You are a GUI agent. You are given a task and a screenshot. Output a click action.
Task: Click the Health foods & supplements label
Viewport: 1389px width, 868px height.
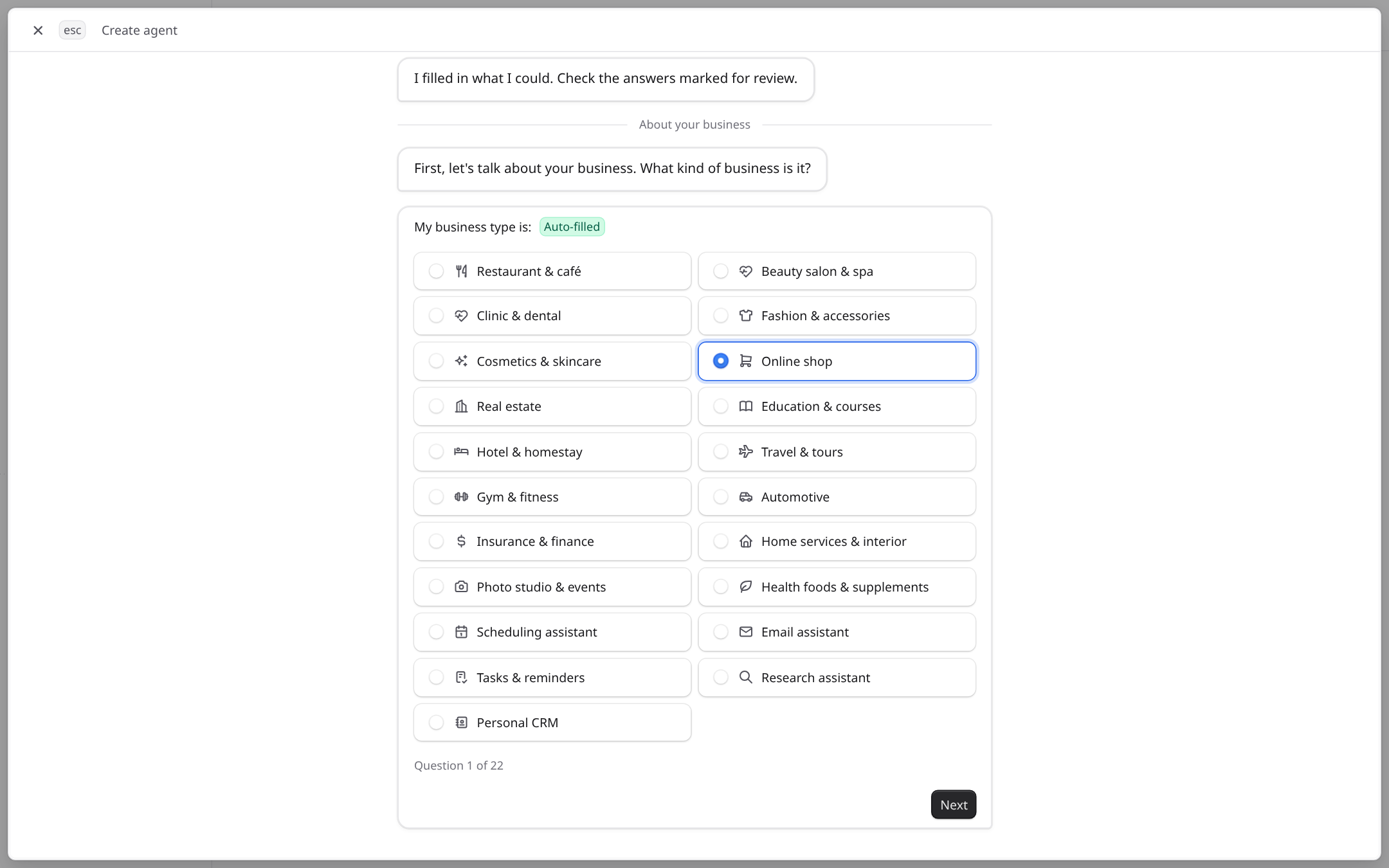(845, 587)
